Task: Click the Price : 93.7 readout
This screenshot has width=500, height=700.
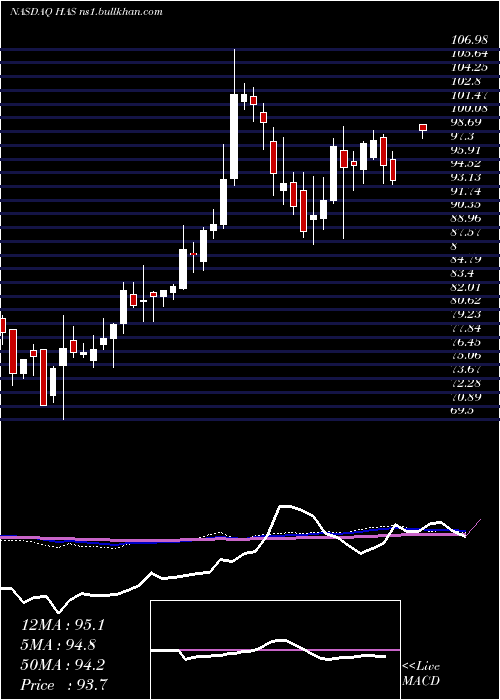Action: pyautogui.click(x=63, y=685)
